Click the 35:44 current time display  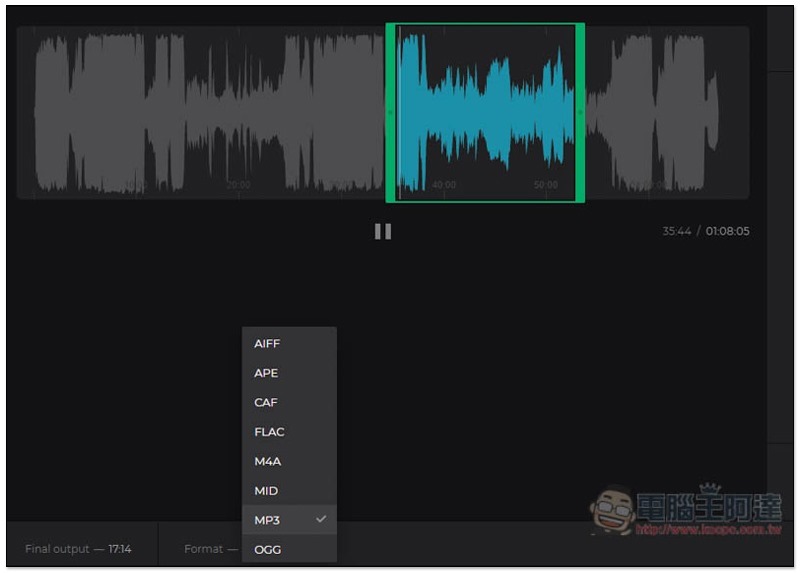tap(676, 231)
